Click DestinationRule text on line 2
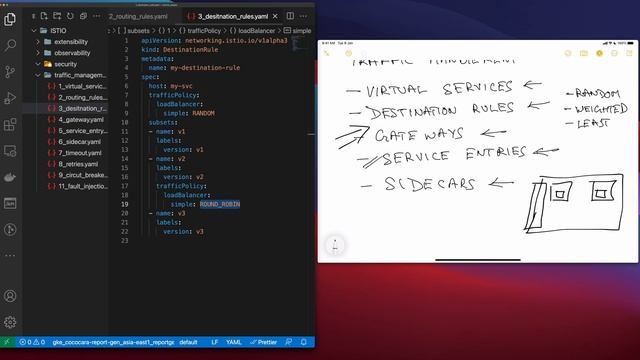640x360 pixels. coord(191,49)
